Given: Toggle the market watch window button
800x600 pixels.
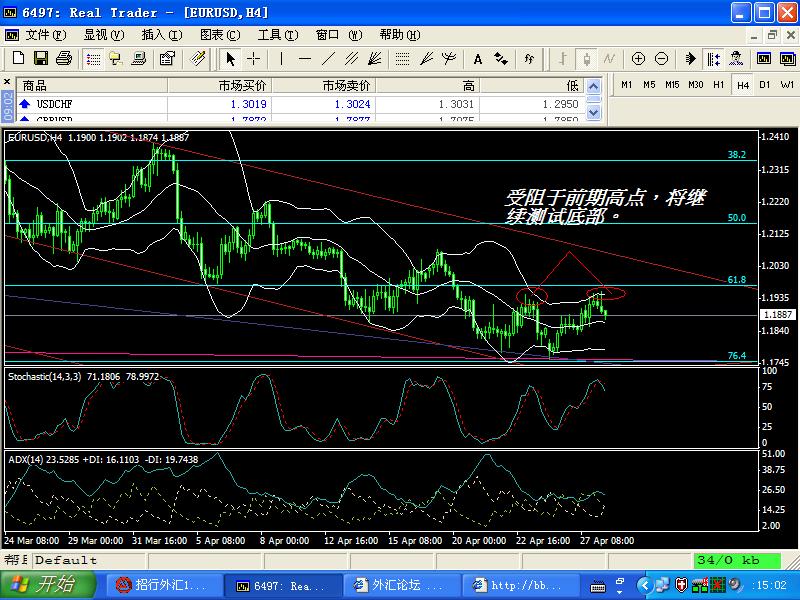Looking at the screenshot, I should click(x=93, y=59).
